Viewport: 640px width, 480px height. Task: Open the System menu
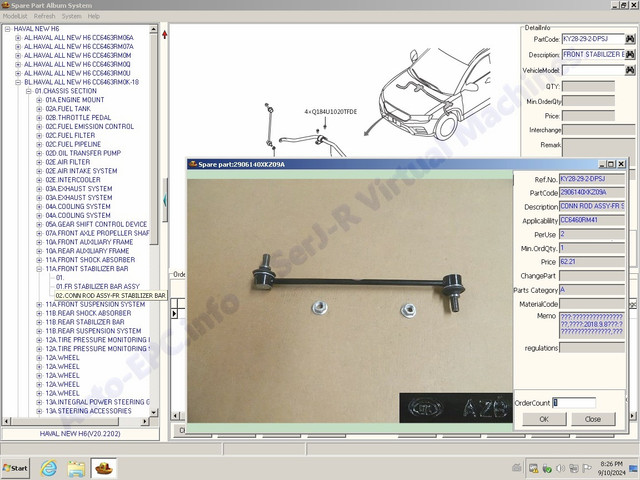coord(71,16)
